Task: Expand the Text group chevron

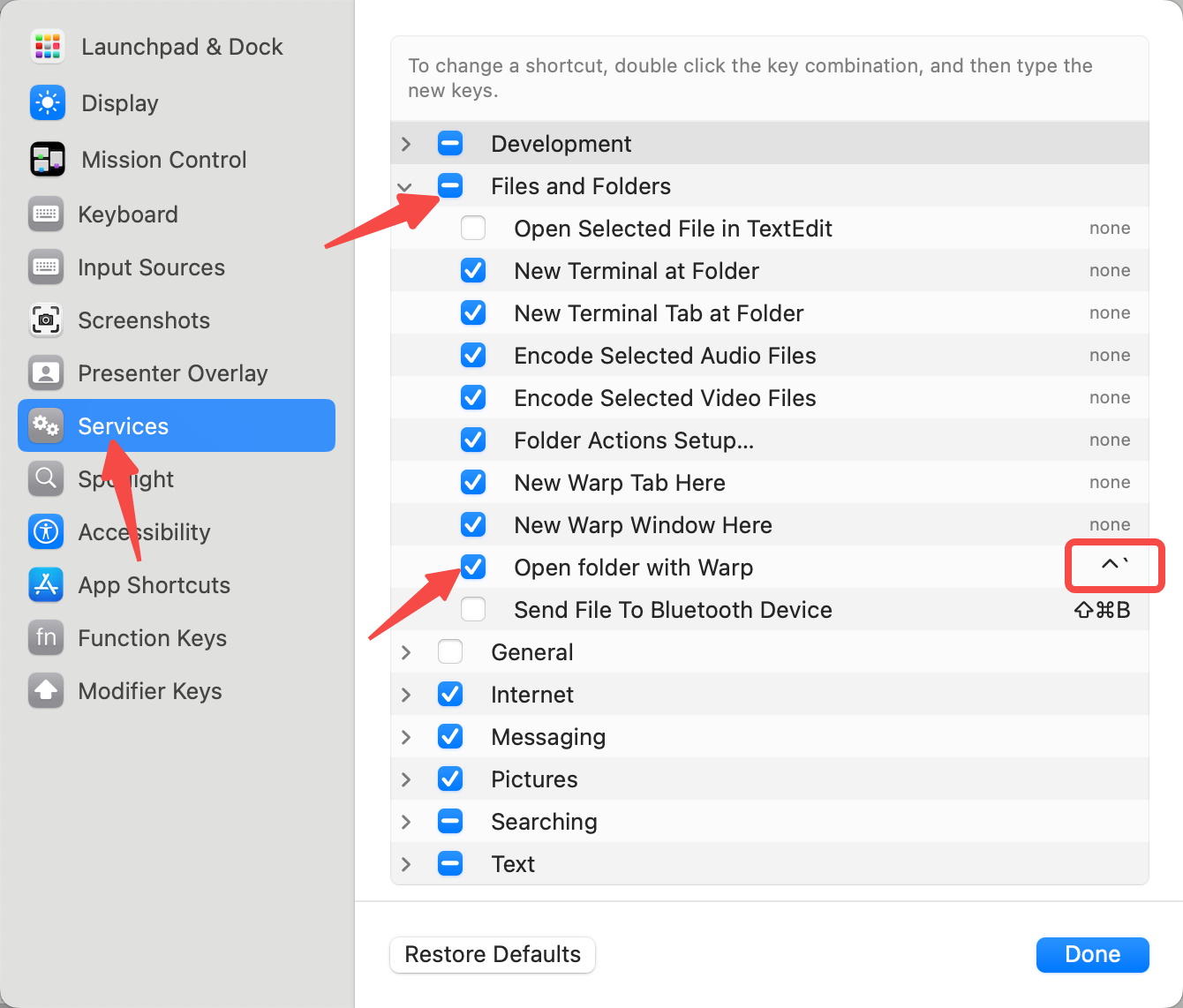Action: [x=406, y=863]
